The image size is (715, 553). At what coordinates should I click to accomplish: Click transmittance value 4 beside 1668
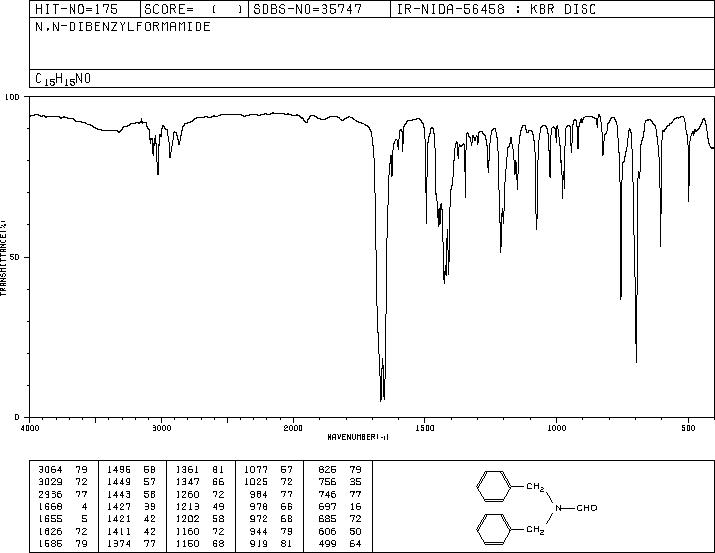click(84, 506)
